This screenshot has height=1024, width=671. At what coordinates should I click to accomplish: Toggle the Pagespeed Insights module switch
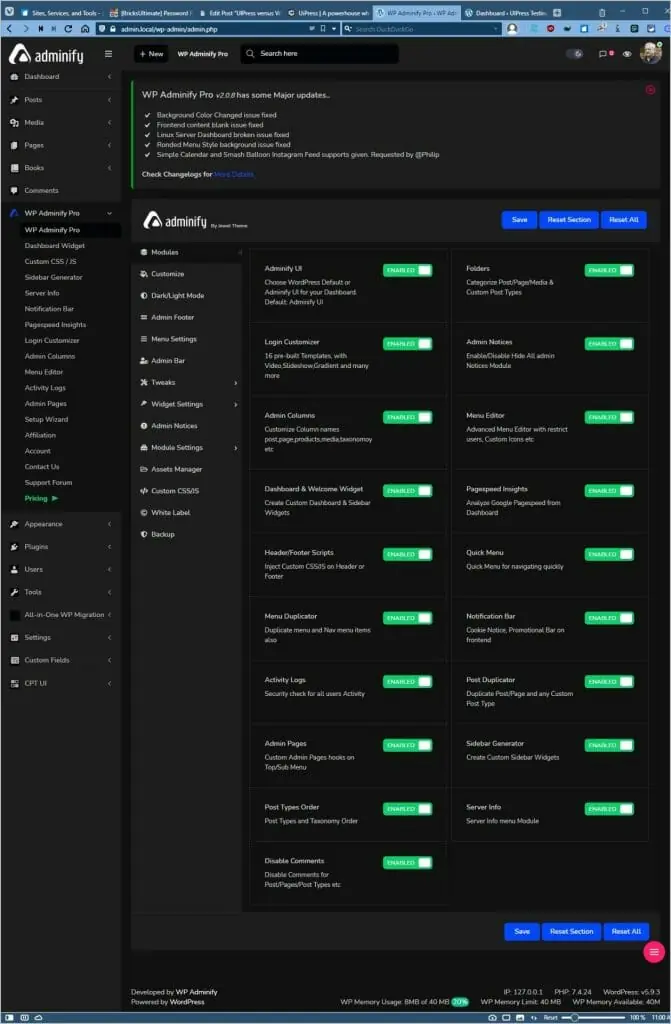tap(609, 490)
